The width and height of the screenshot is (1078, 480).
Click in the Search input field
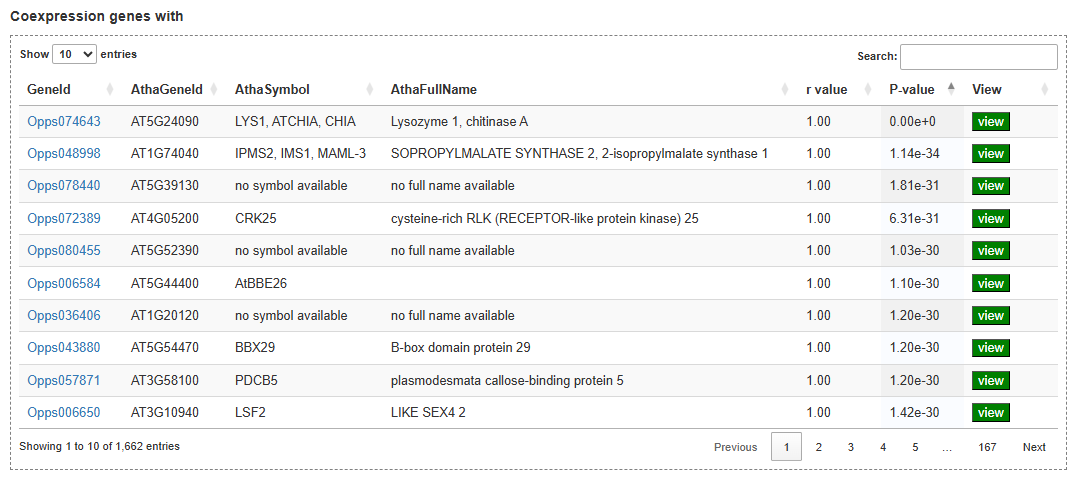coord(978,57)
